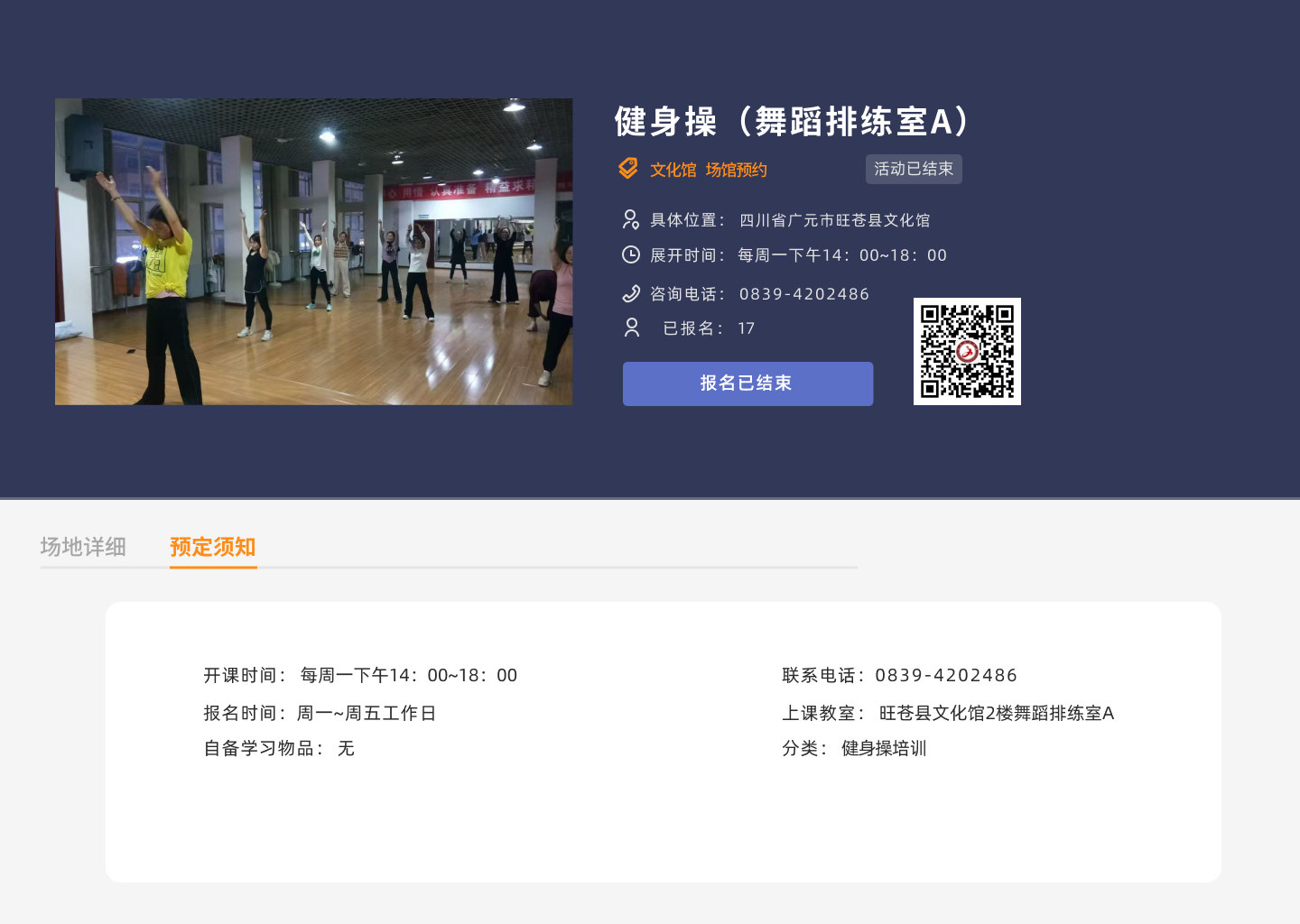Click the 联系电话 number in details card
Image resolution: width=1300 pixels, height=924 pixels.
tap(946, 675)
